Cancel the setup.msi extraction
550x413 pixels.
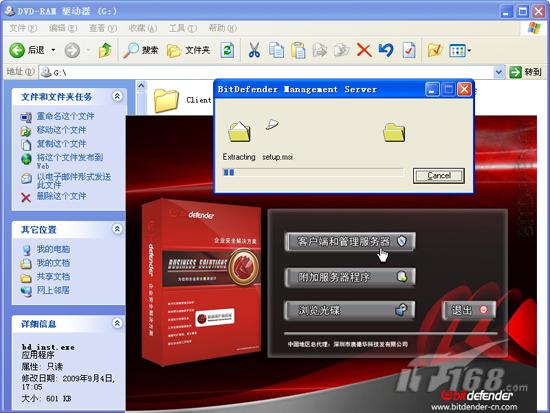coord(439,175)
